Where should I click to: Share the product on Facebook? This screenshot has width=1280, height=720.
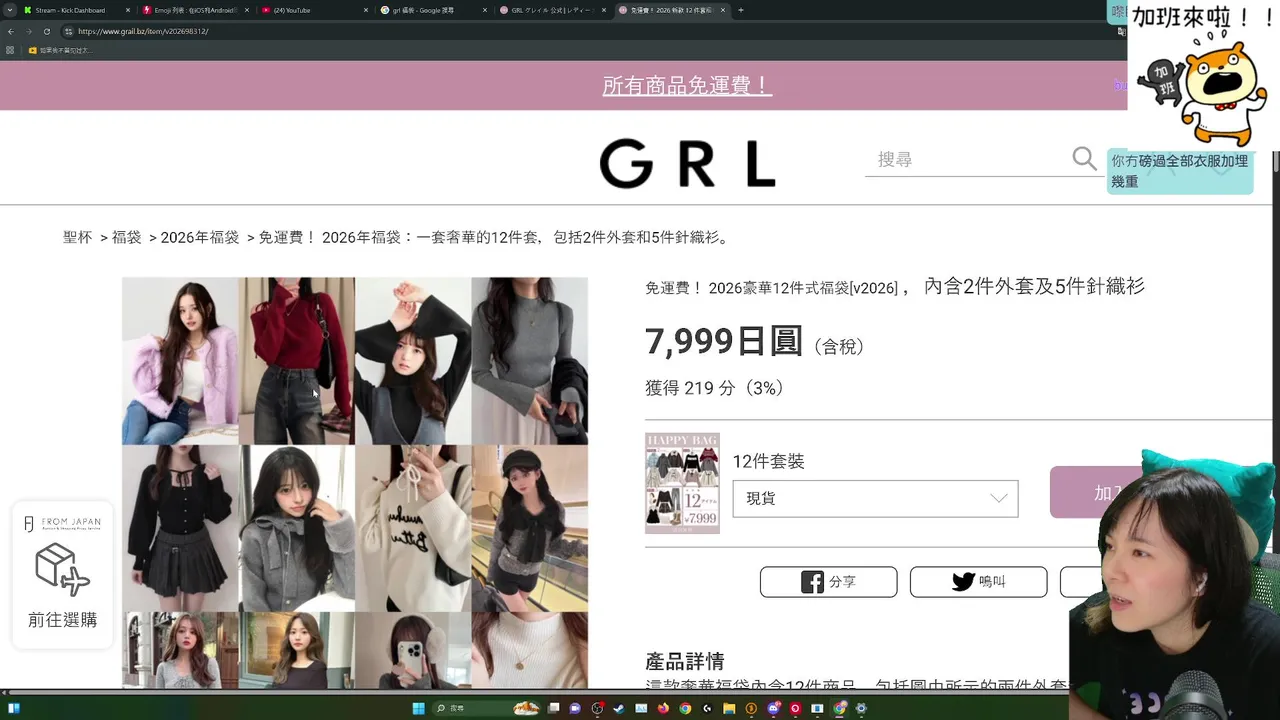[828, 582]
